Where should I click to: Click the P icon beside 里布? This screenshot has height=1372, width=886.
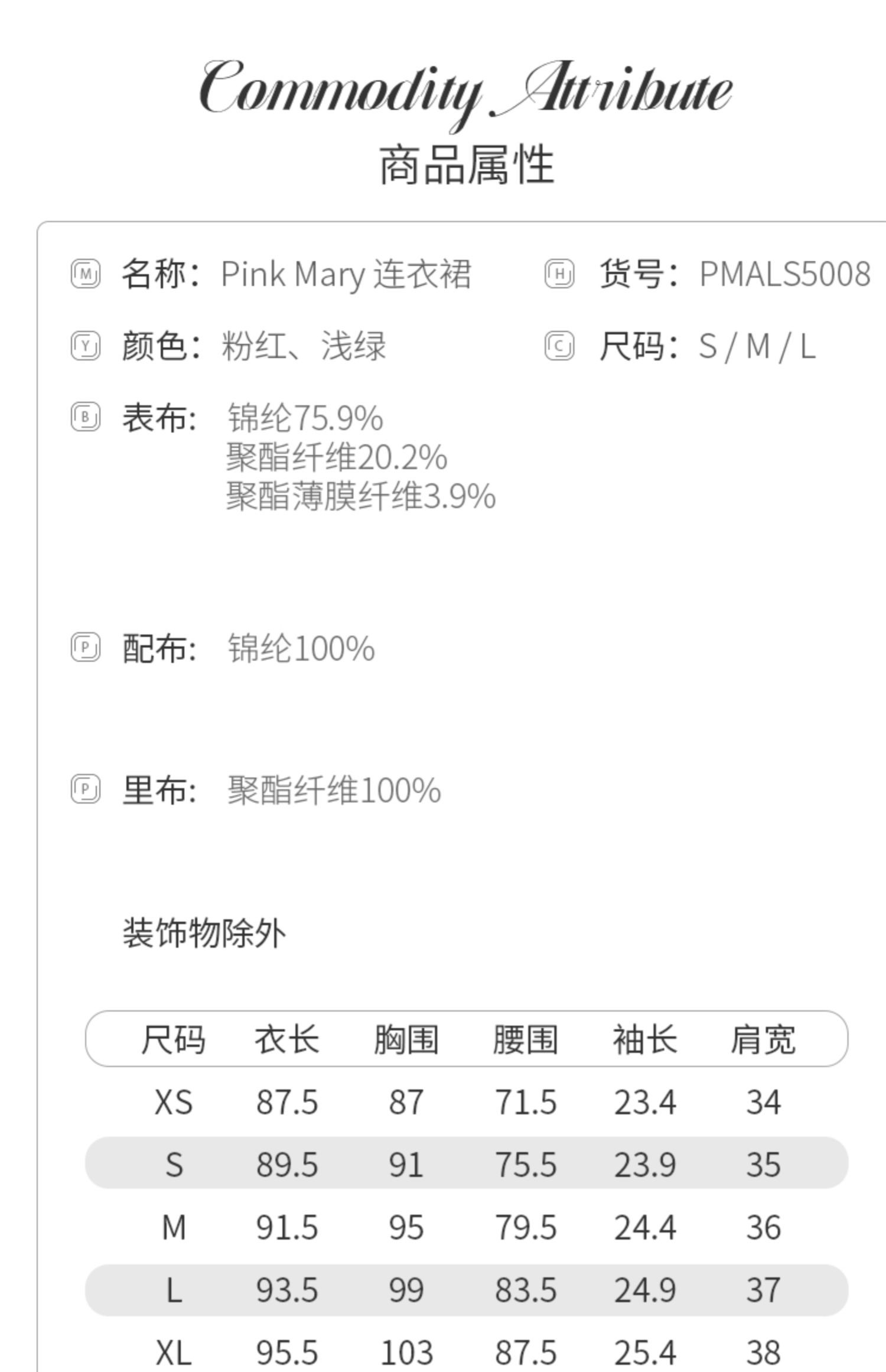pyautogui.click(x=86, y=789)
